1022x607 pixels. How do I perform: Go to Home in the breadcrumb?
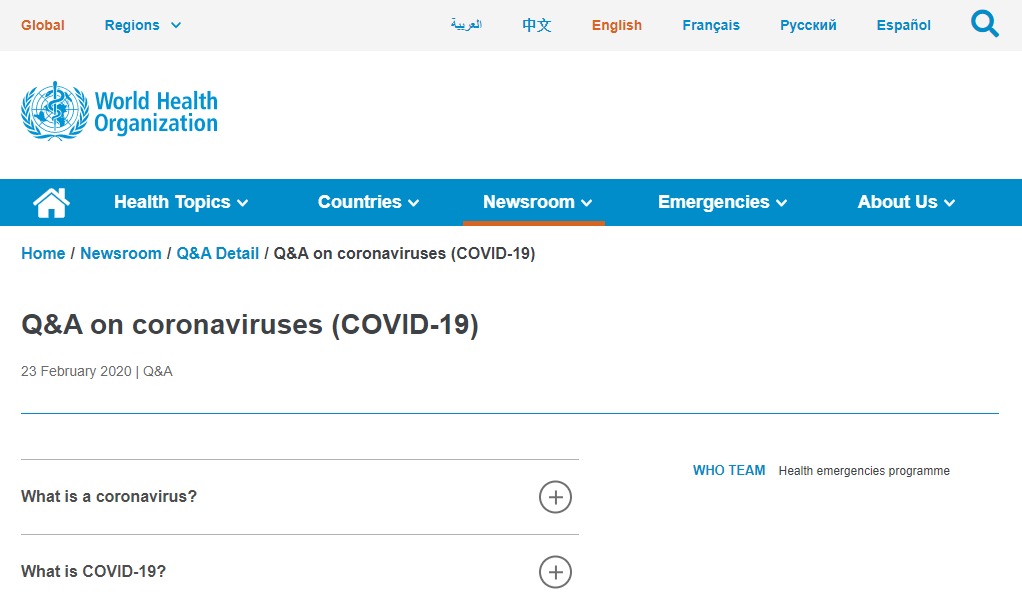point(43,254)
